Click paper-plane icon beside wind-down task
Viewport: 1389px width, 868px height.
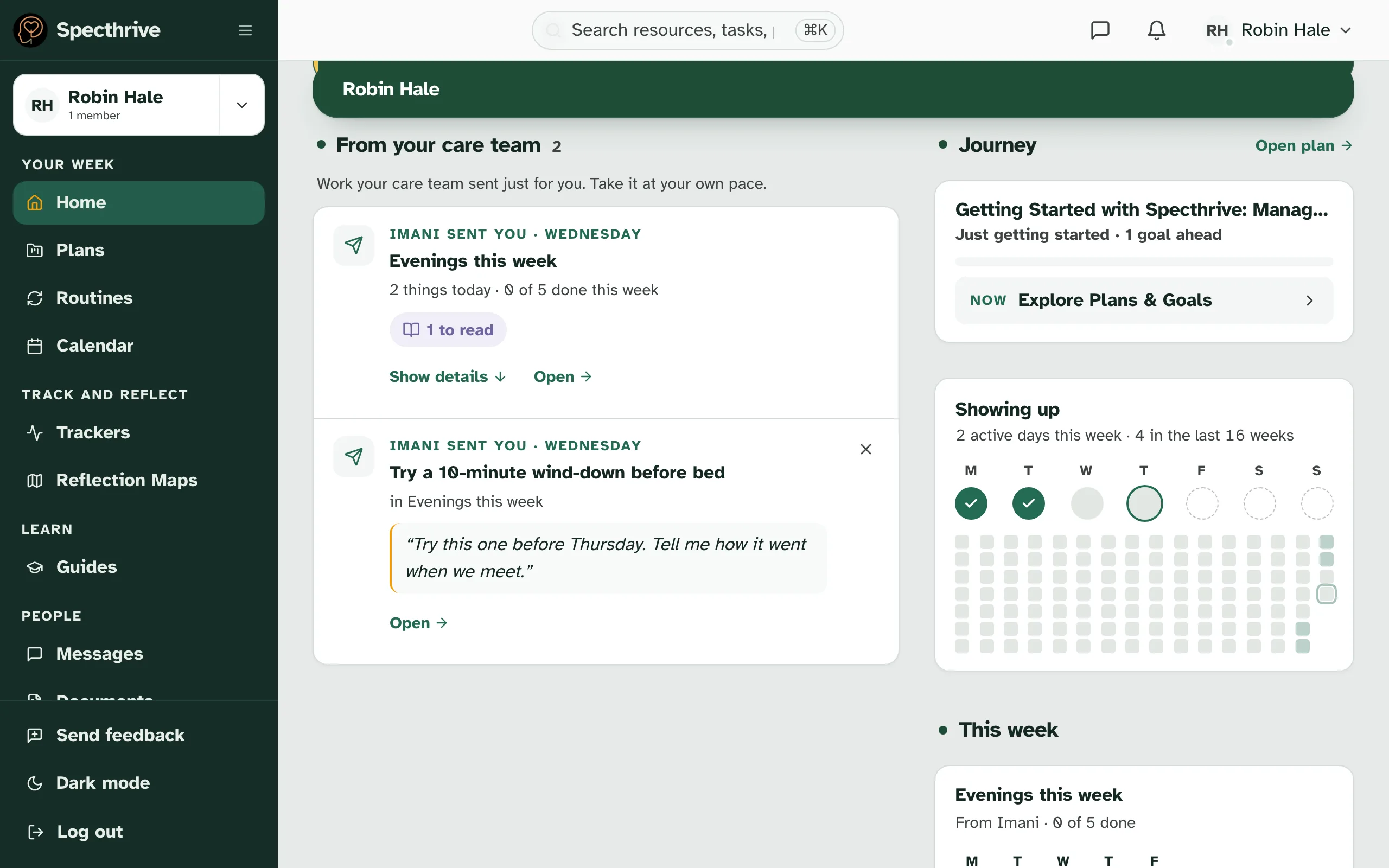tap(354, 456)
